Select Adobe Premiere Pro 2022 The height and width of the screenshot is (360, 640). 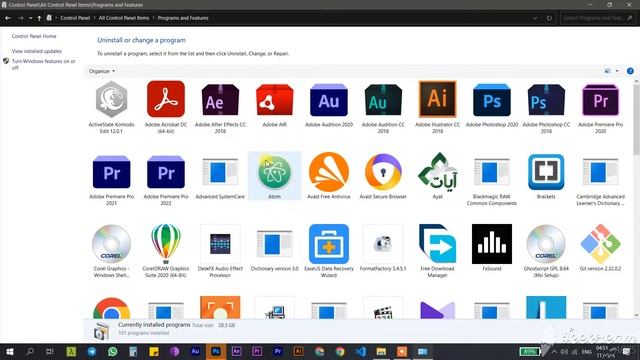pos(166,179)
